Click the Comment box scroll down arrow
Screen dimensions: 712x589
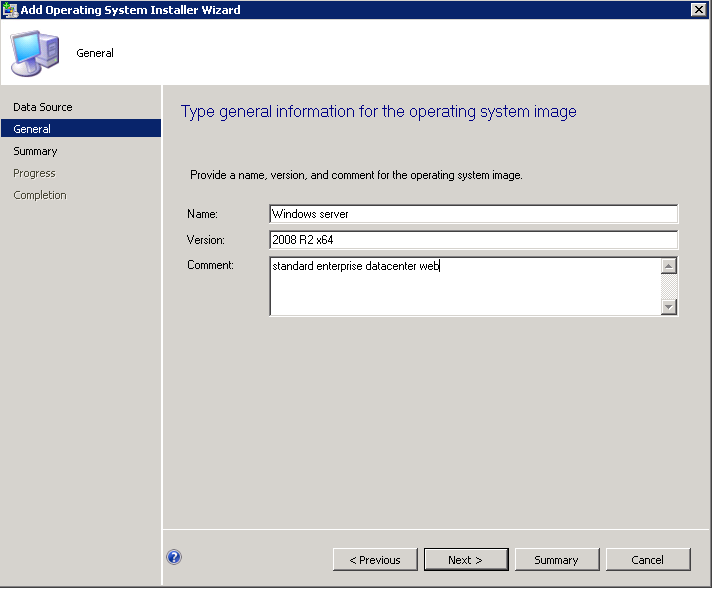point(669,307)
